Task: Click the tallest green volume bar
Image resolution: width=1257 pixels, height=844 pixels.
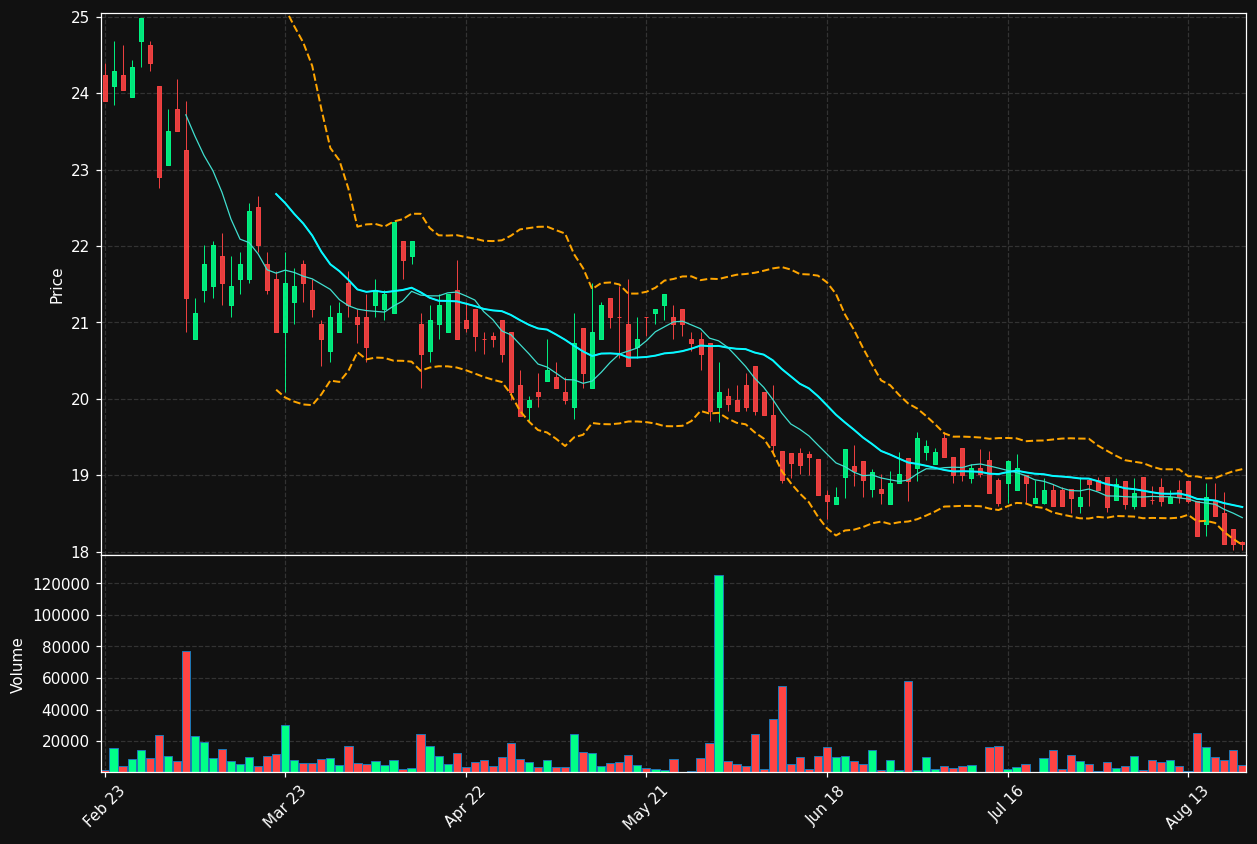Action: click(x=718, y=673)
